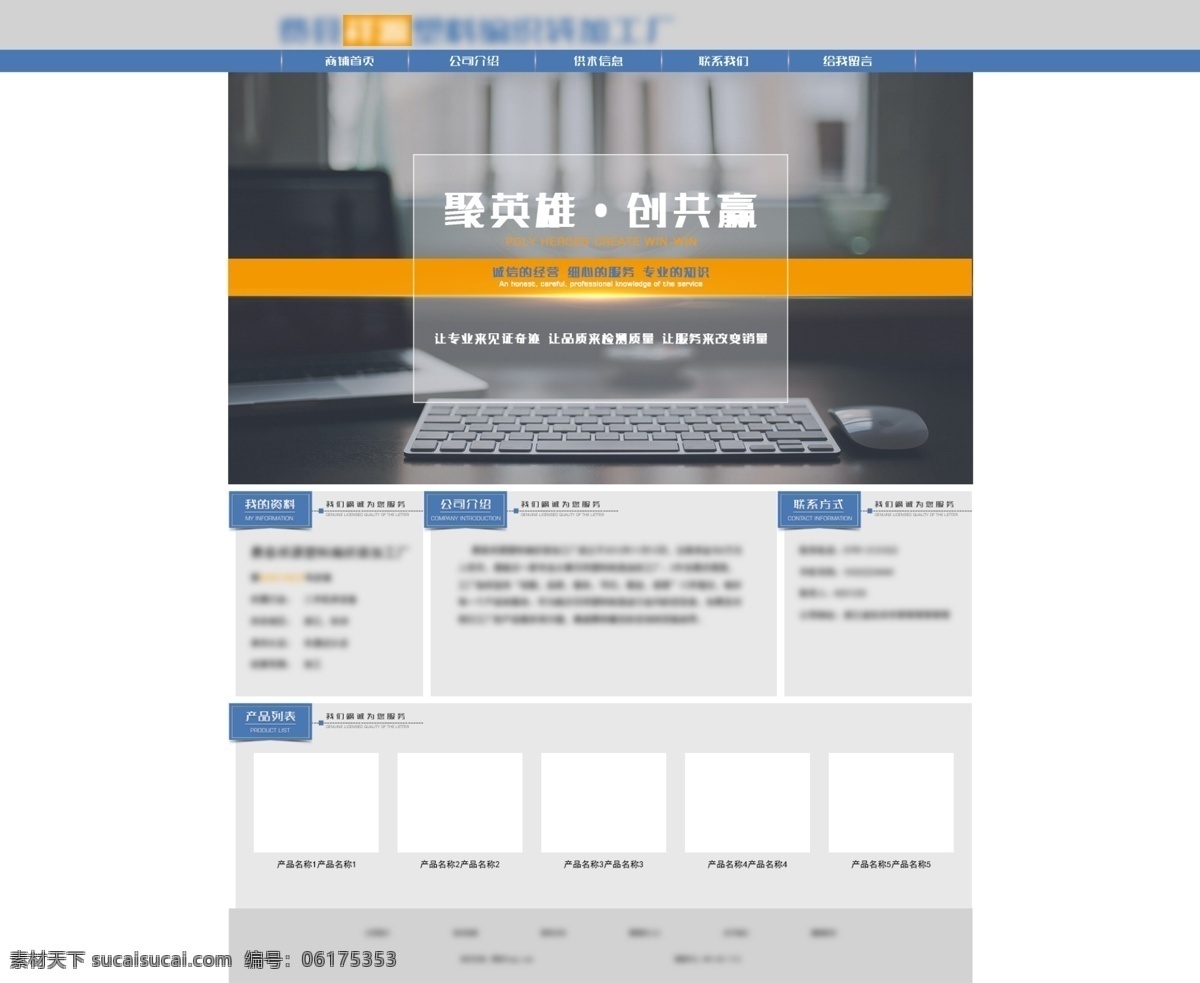This screenshot has width=1200, height=983.
Task: Click the 让专业来见证奇迹 banner tagline
Action: click(x=487, y=339)
